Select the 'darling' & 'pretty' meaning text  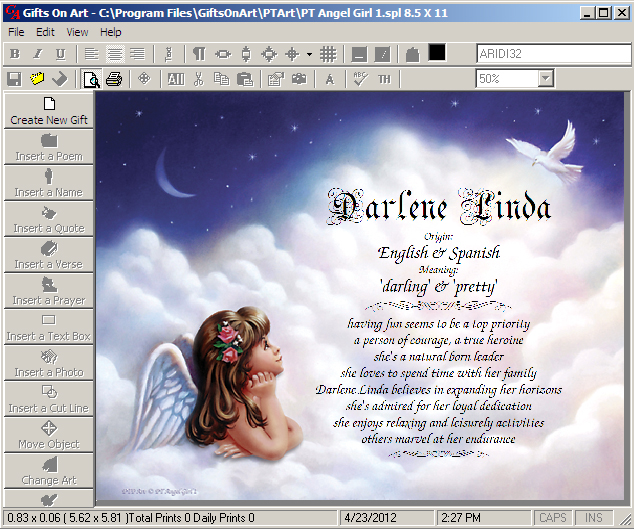click(439, 286)
